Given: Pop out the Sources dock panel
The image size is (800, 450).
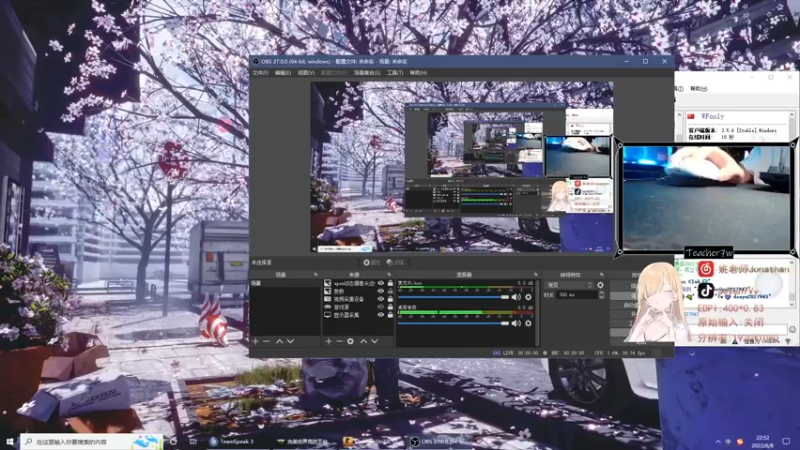Looking at the screenshot, I should [389, 275].
